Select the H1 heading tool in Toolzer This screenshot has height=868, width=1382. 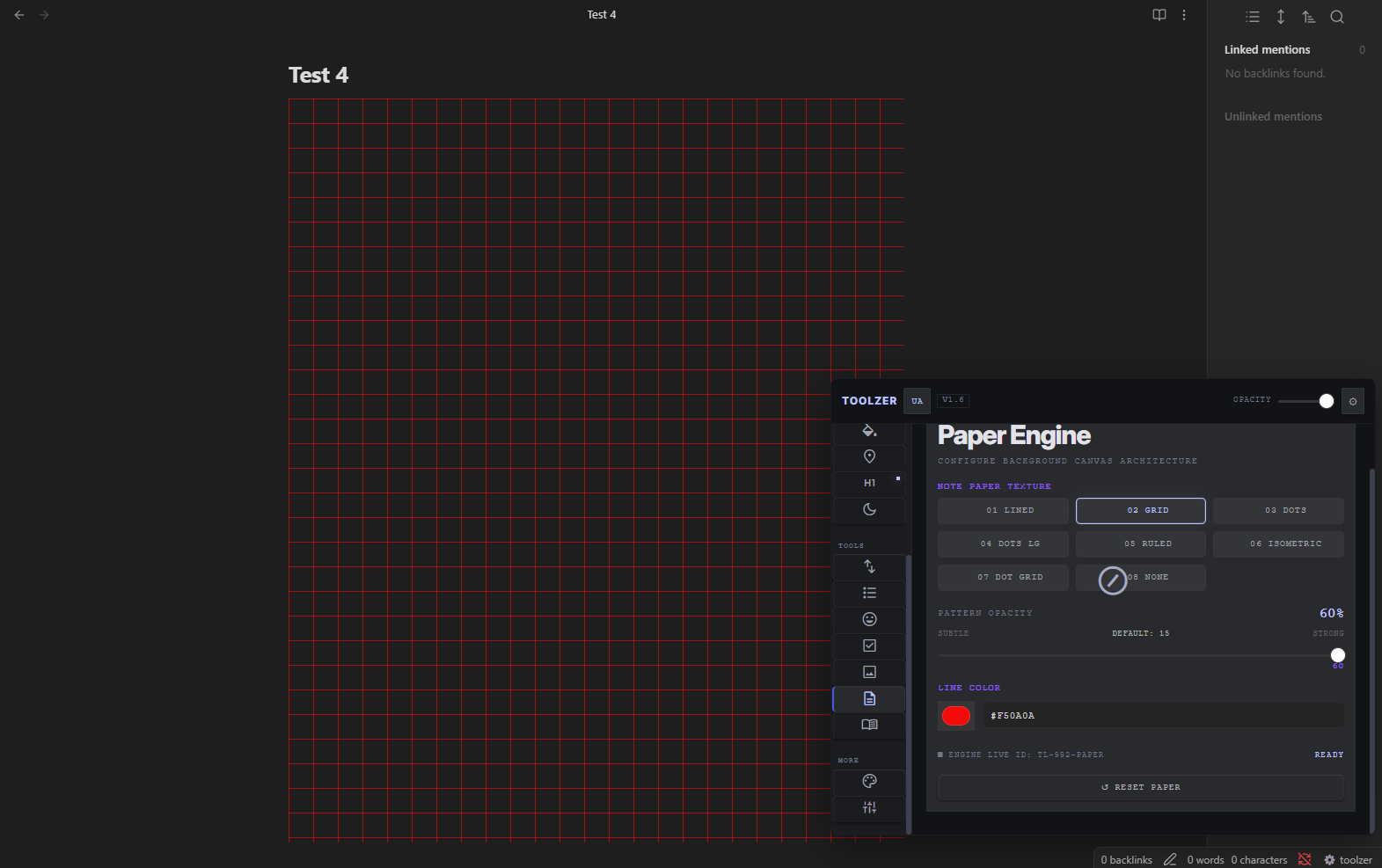(869, 483)
